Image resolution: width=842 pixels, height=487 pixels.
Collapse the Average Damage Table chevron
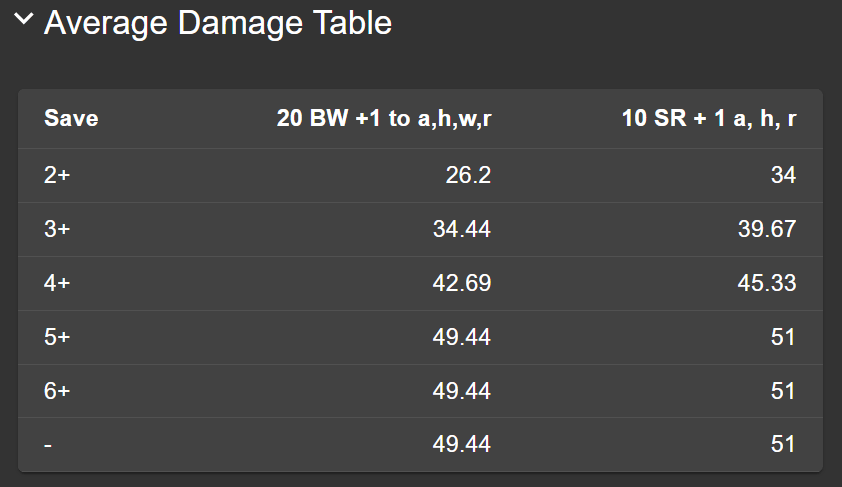(x=24, y=22)
